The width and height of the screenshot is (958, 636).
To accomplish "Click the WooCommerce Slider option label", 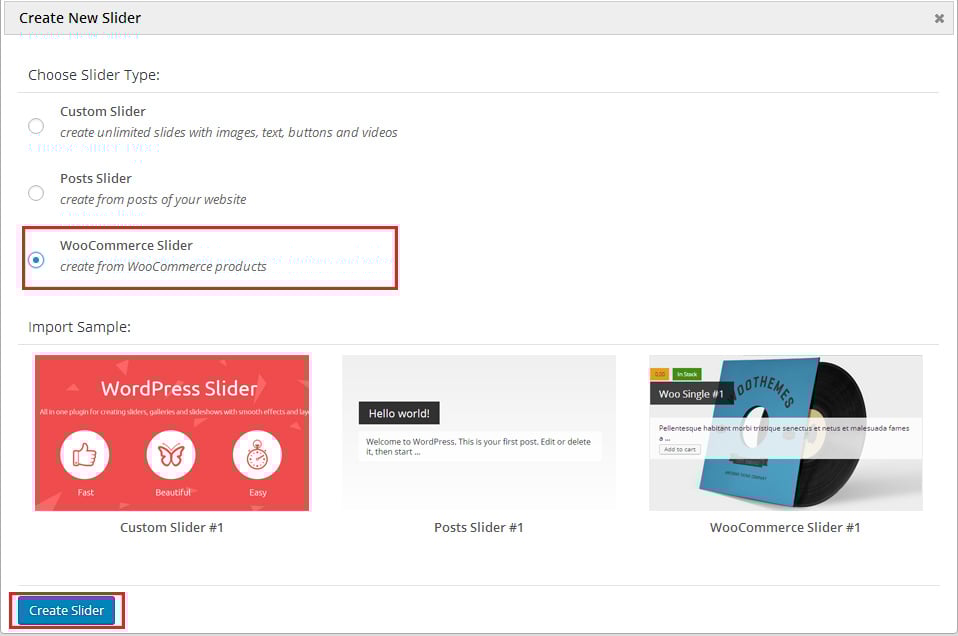I will [126, 245].
